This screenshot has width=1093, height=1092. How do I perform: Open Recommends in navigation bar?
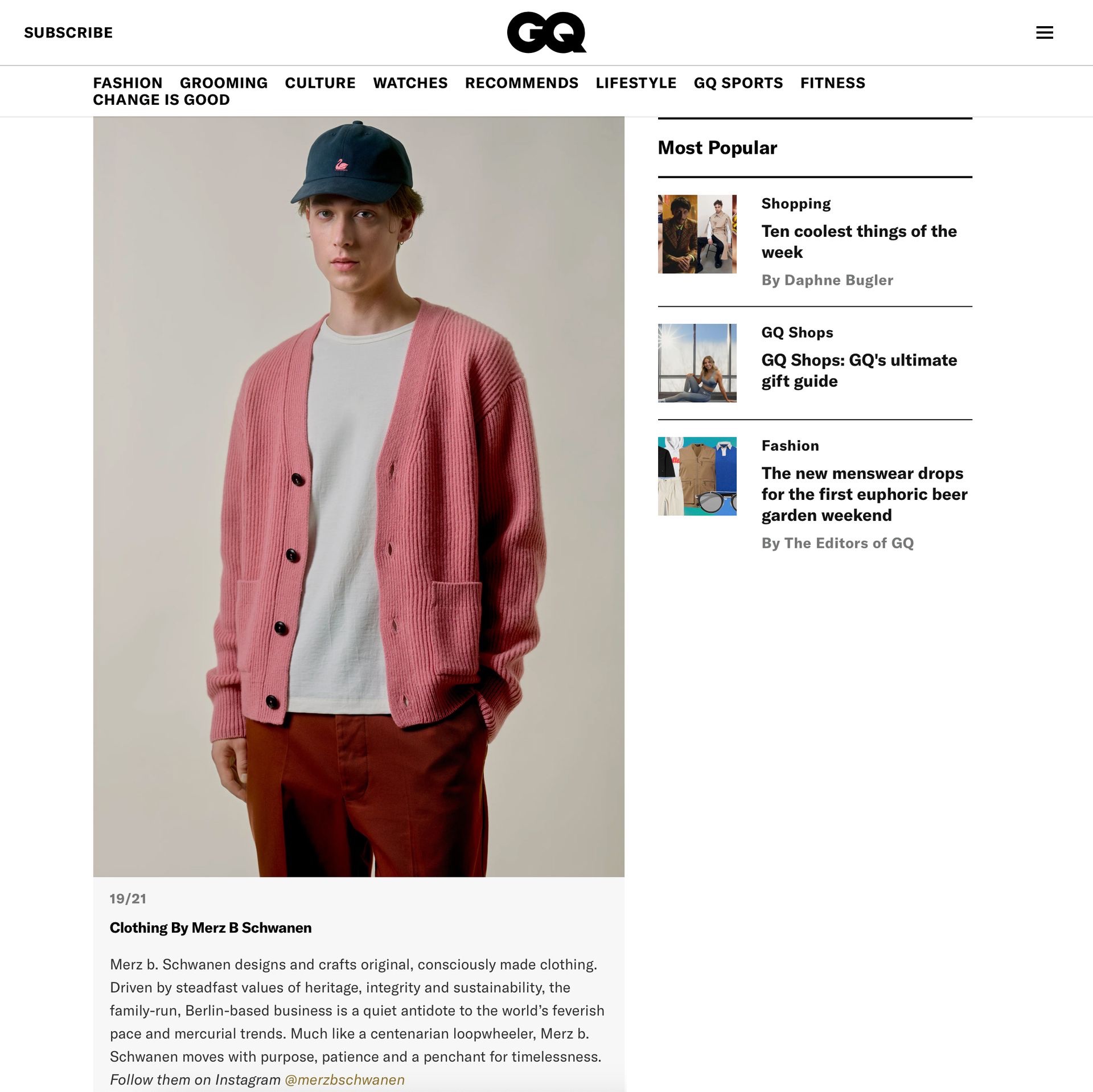click(x=521, y=83)
